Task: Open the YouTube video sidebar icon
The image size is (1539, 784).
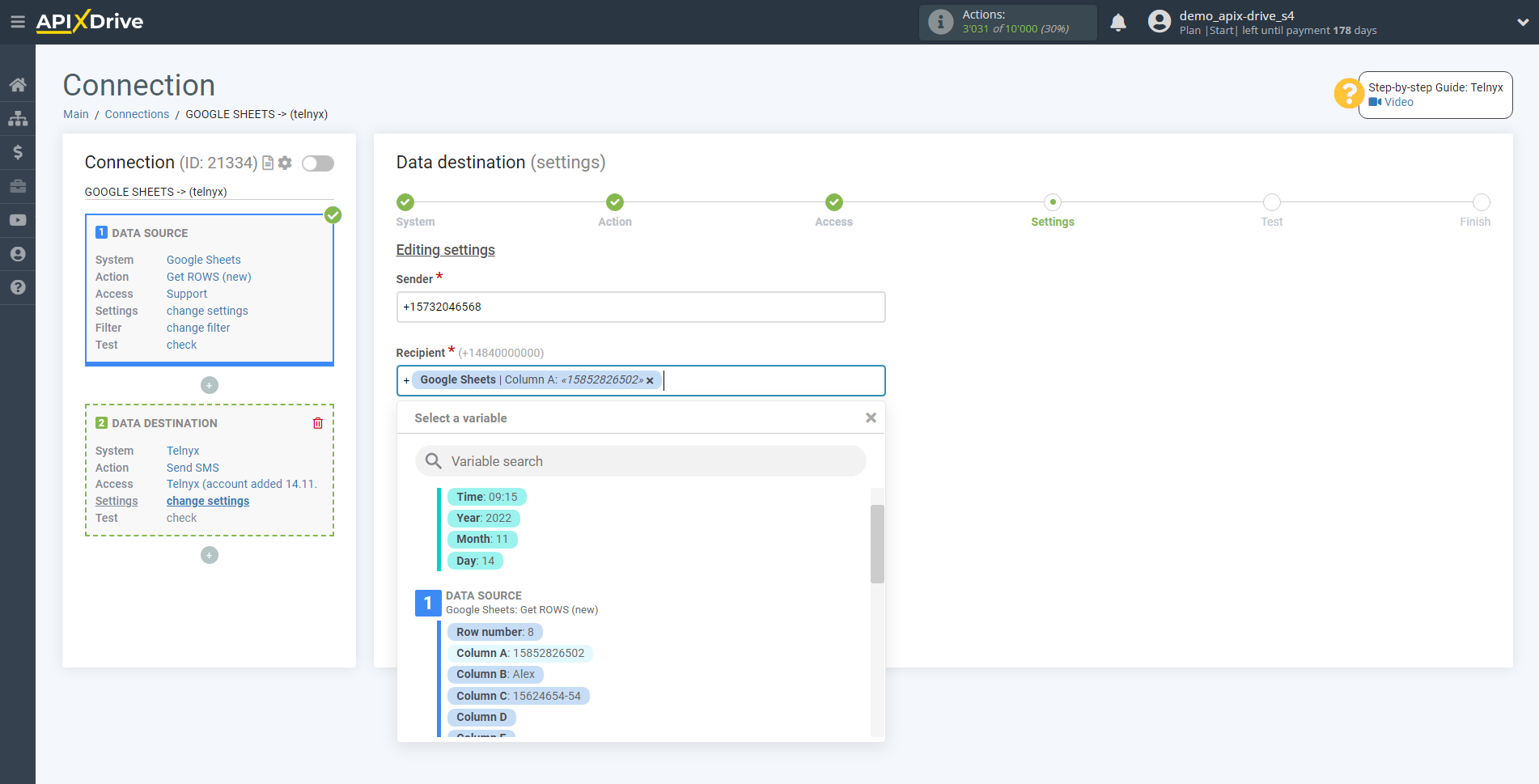Action: pos(18,220)
